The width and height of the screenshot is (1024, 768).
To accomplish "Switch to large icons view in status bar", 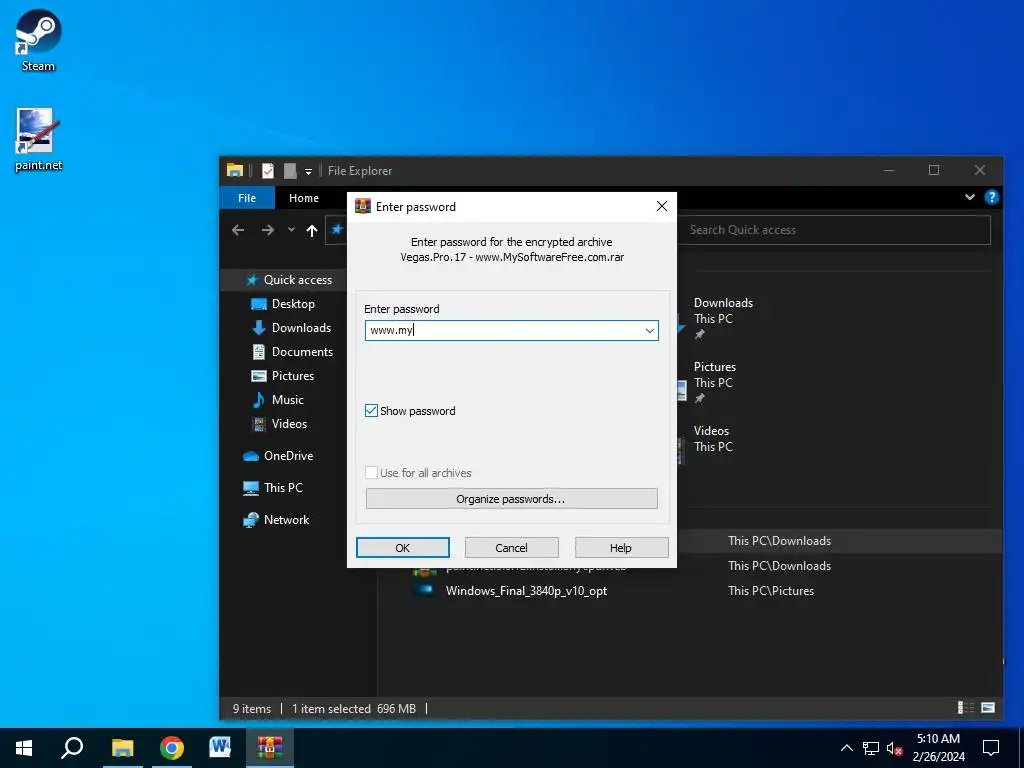I will 988,708.
